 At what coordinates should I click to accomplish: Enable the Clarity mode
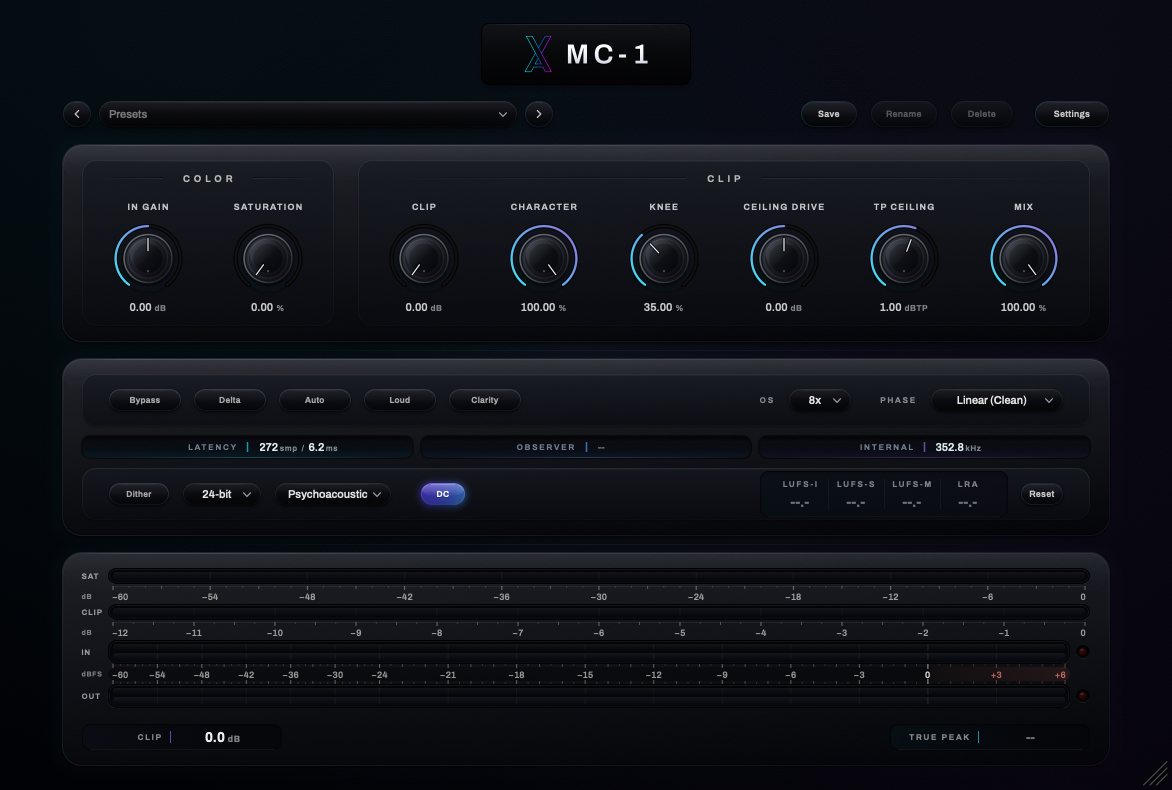(x=484, y=401)
